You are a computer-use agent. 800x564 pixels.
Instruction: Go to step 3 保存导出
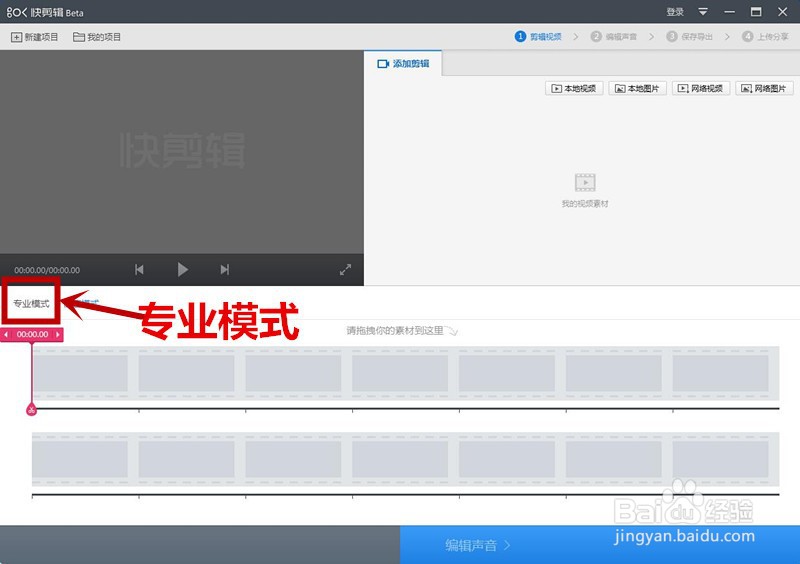[689, 37]
